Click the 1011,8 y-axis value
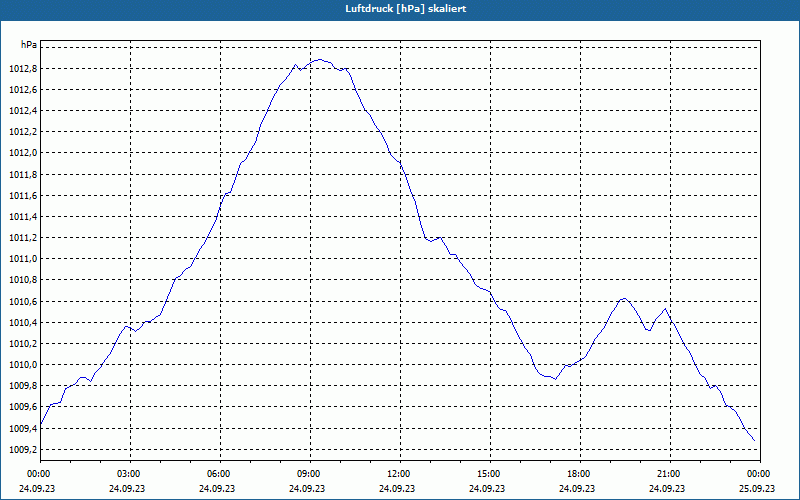The width and height of the screenshot is (800, 500). (x=23, y=174)
